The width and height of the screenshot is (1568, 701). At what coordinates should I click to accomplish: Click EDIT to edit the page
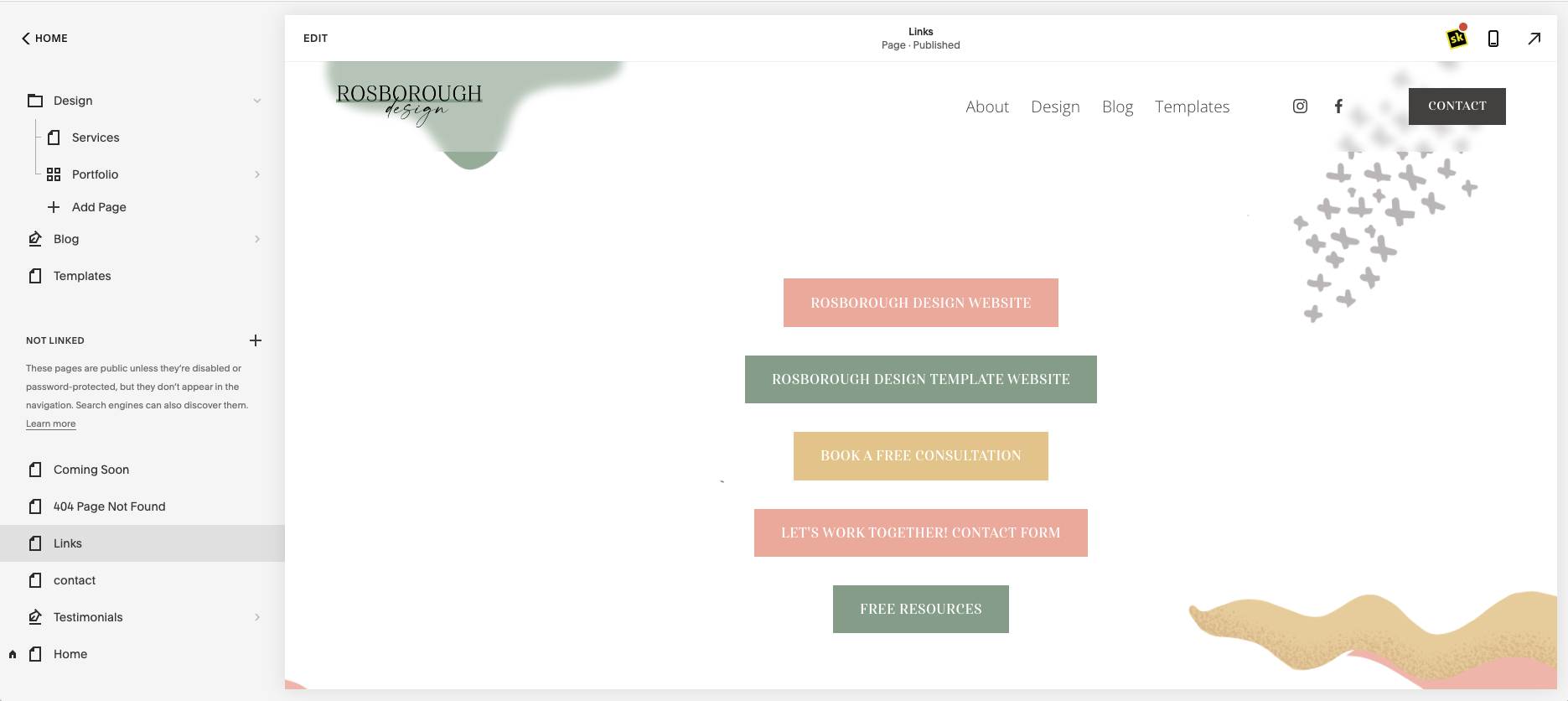click(x=315, y=39)
